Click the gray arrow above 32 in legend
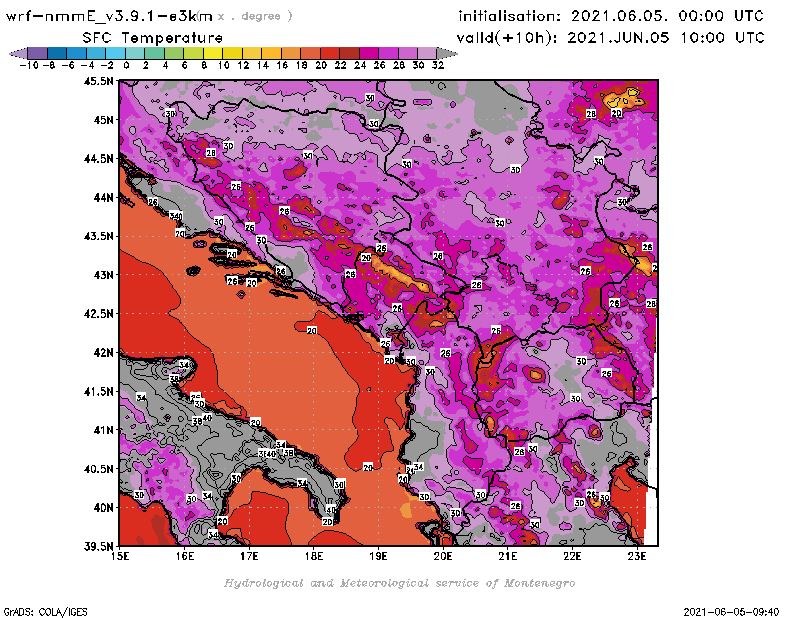 click(446, 53)
